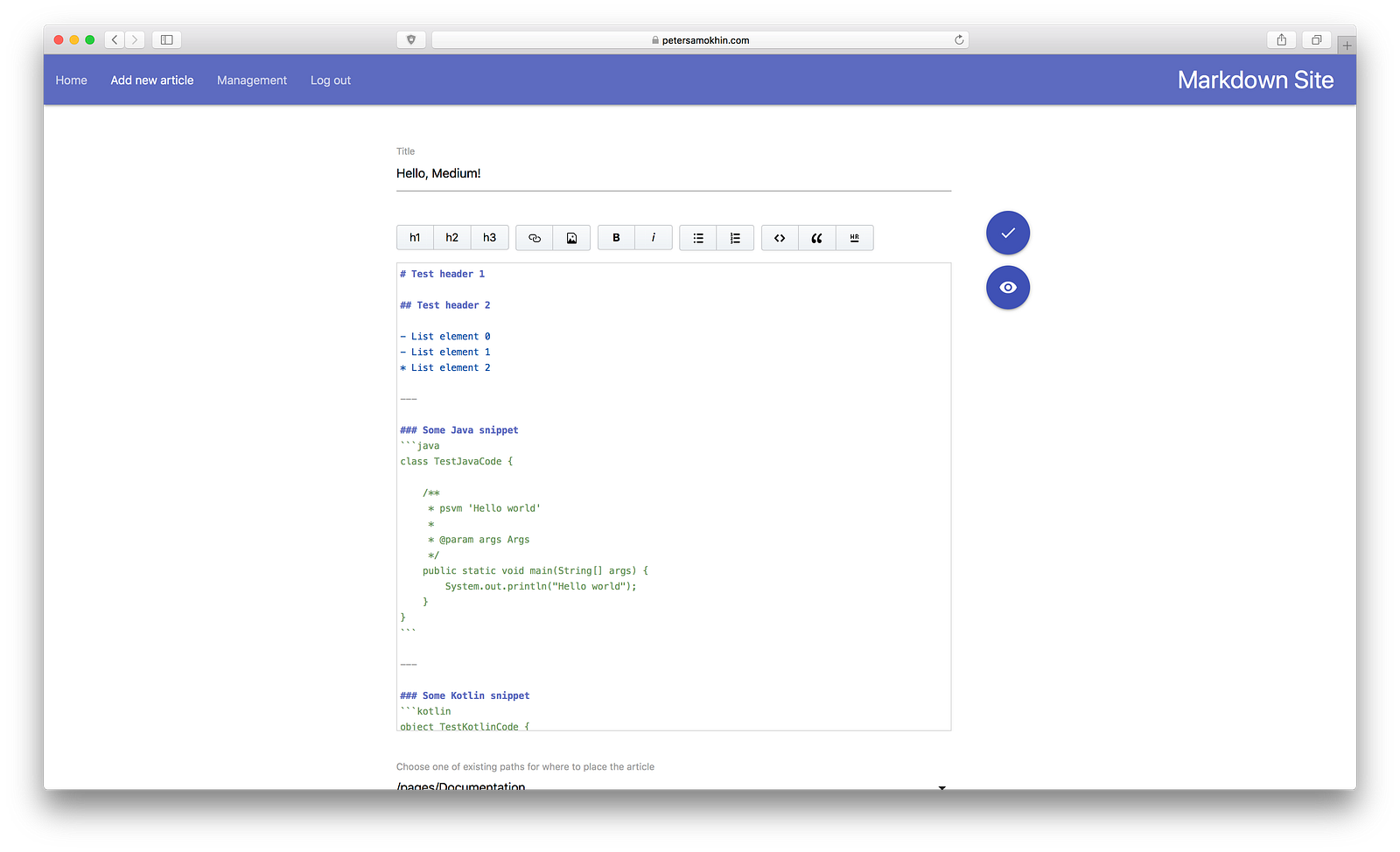Insert a link using the link icon
1400x852 pixels.
(x=535, y=238)
